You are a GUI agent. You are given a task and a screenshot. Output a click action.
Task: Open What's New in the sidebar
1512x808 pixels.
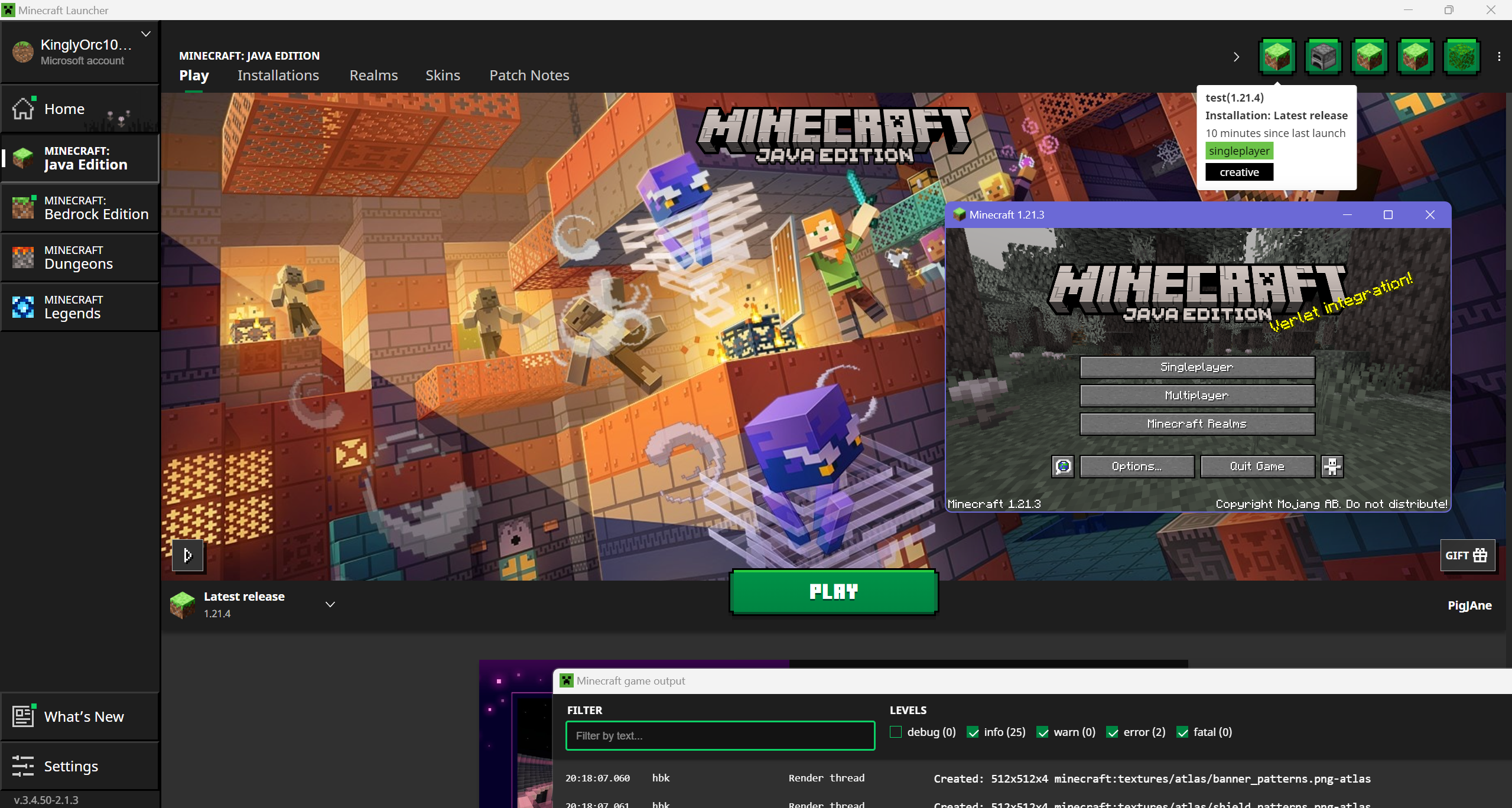(83, 716)
